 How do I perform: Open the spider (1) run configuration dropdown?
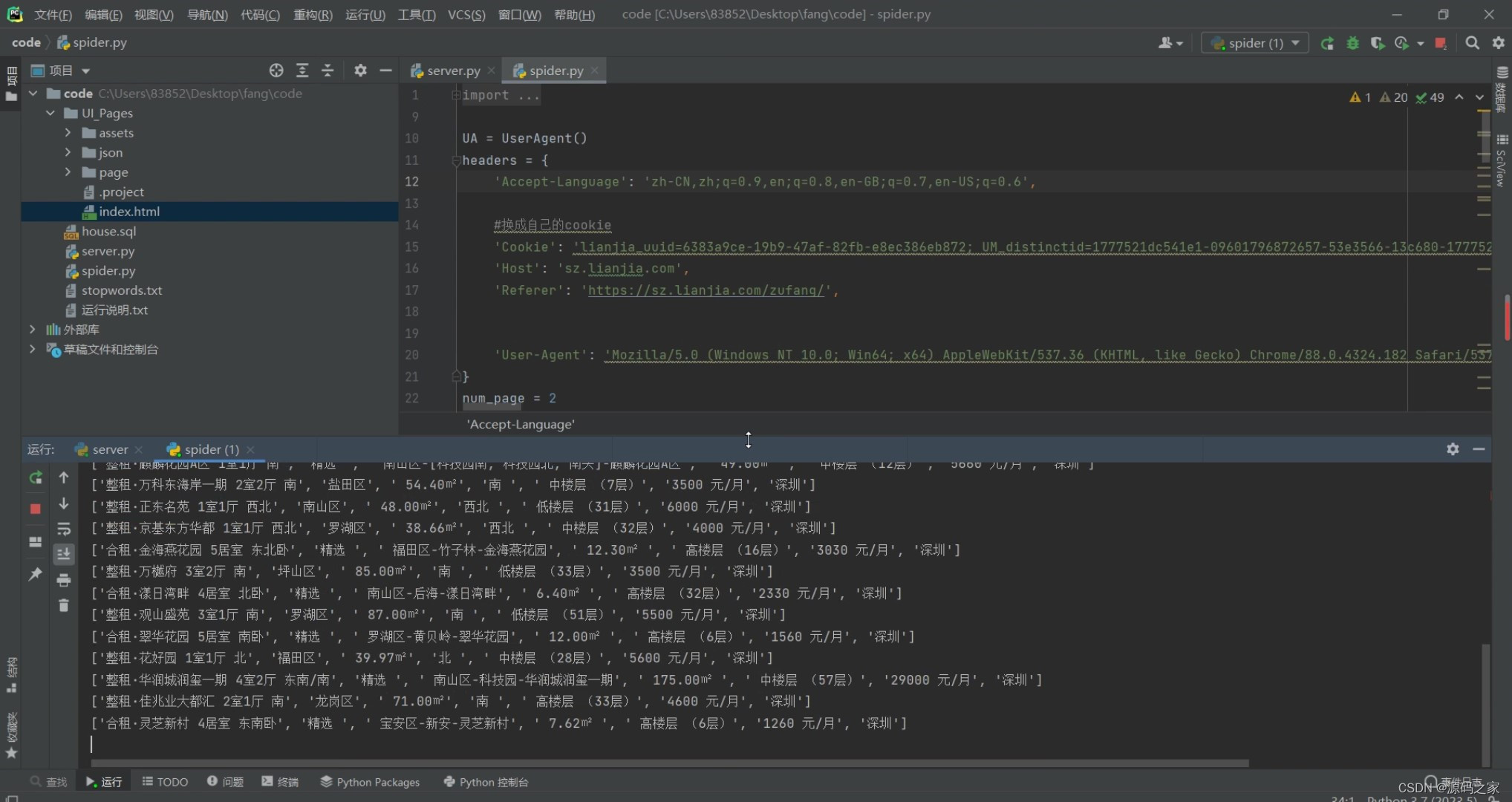pyautogui.click(x=1254, y=43)
